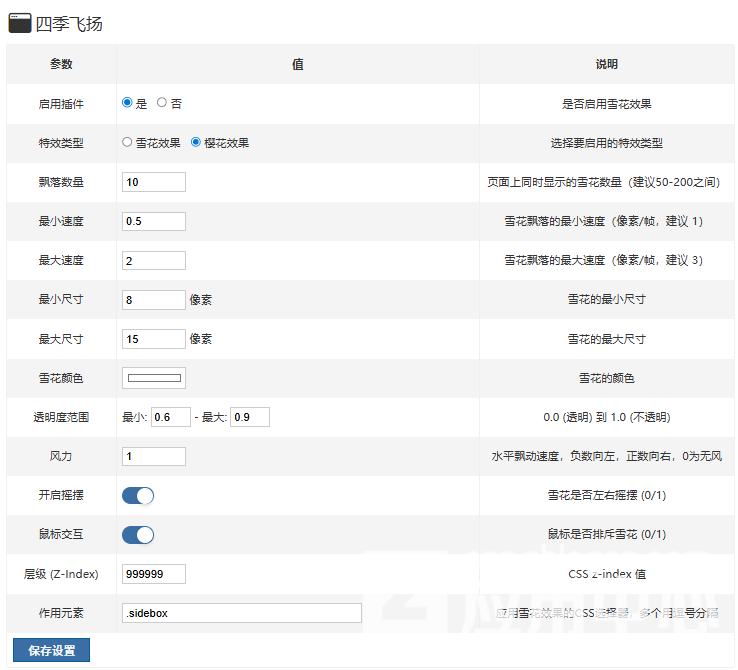Click the 作用元素 selector text field
The image size is (738, 670).
coord(241,613)
